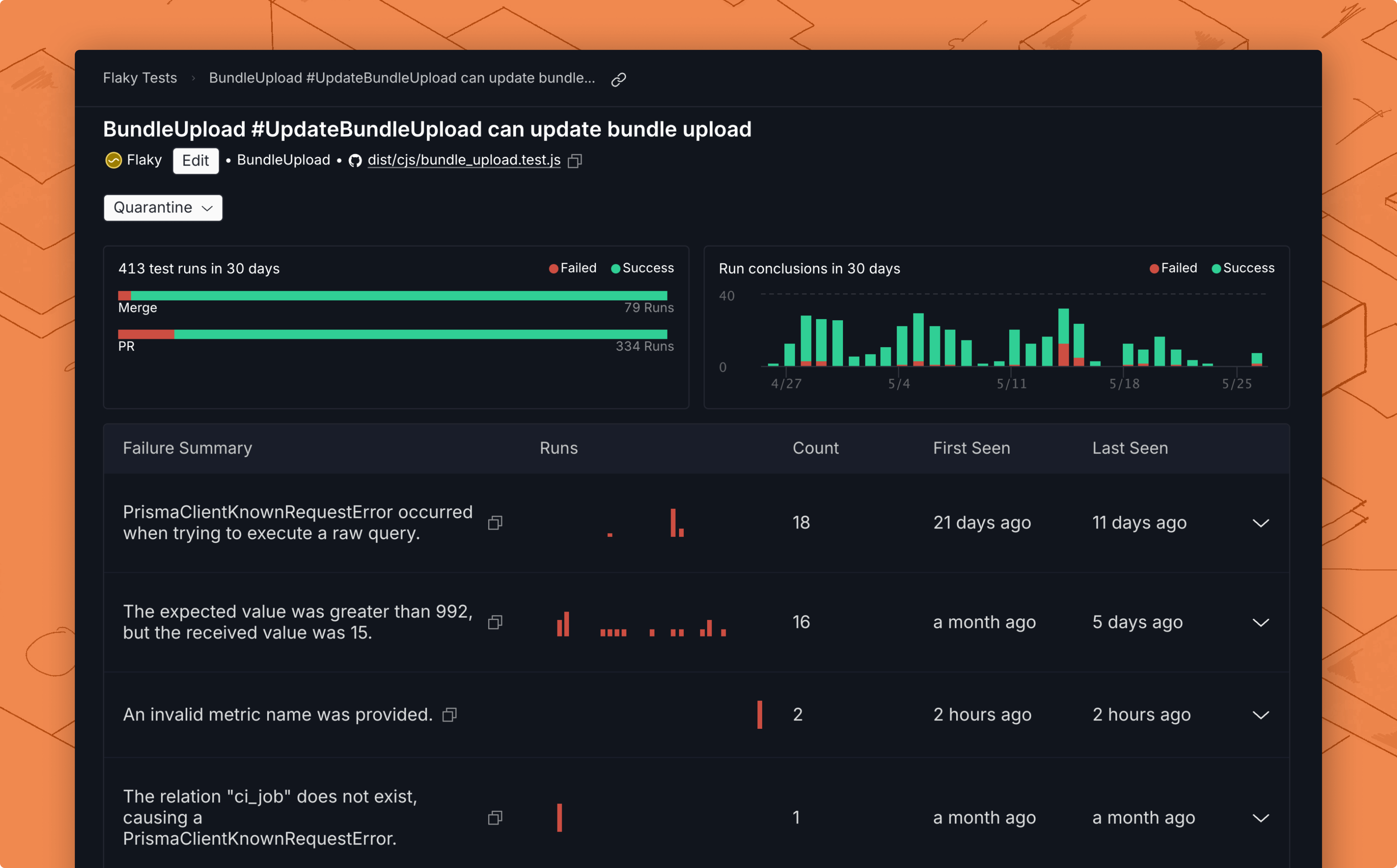Copy link icon next to breadcrumb title
Viewport: 1397px width, 868px height.
(618, 79)
